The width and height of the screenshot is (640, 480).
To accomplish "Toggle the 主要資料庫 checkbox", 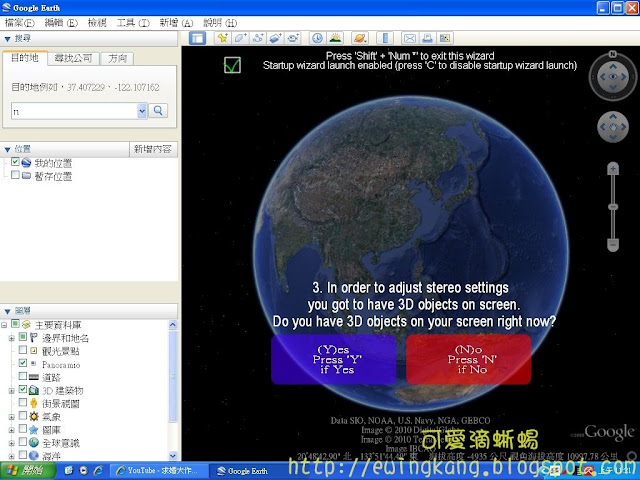I will coord(15,324).
